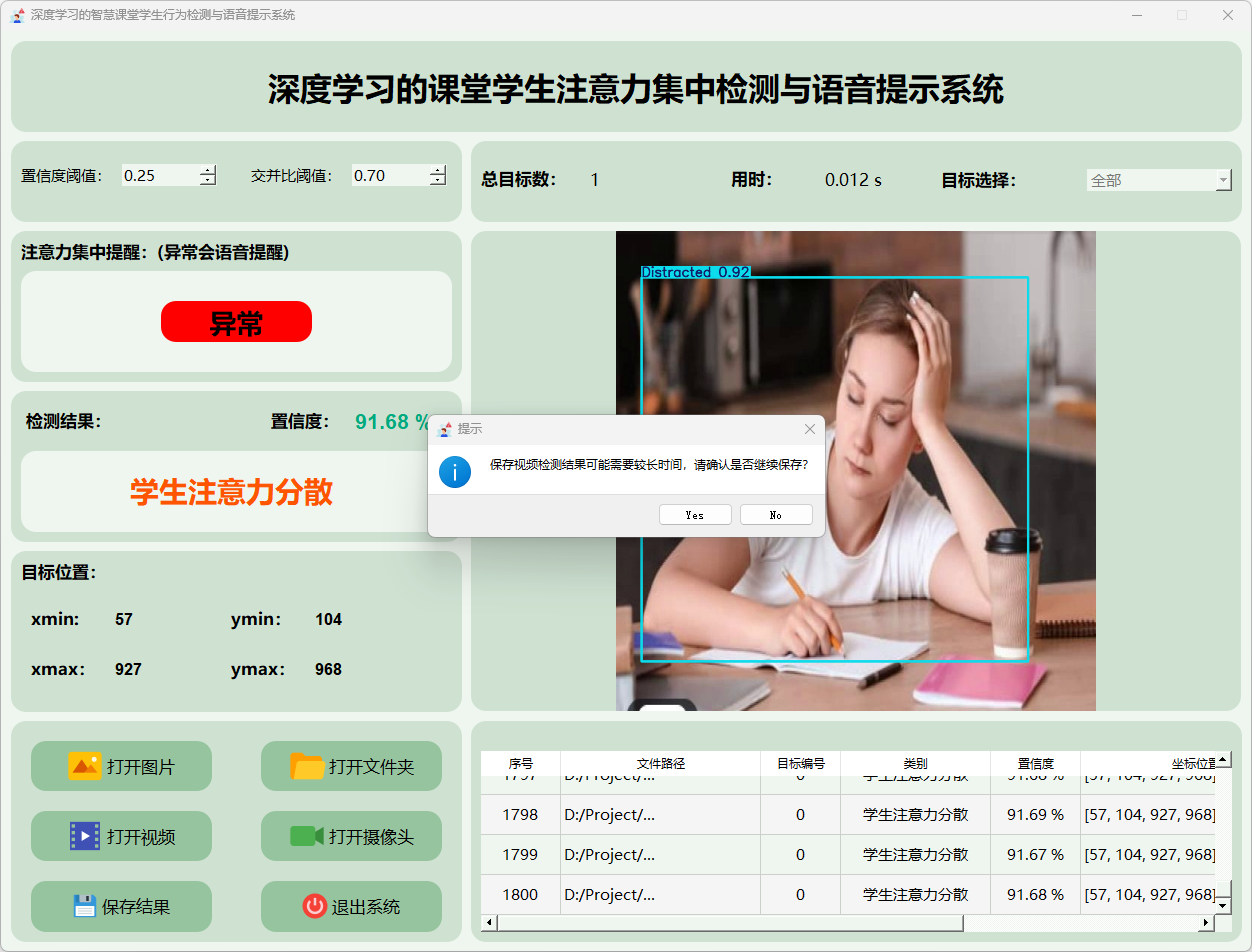This screenshot has width=1252, height=952.
Task: Click the 置信度阈值 input field
Action: [x=160, y=175]
